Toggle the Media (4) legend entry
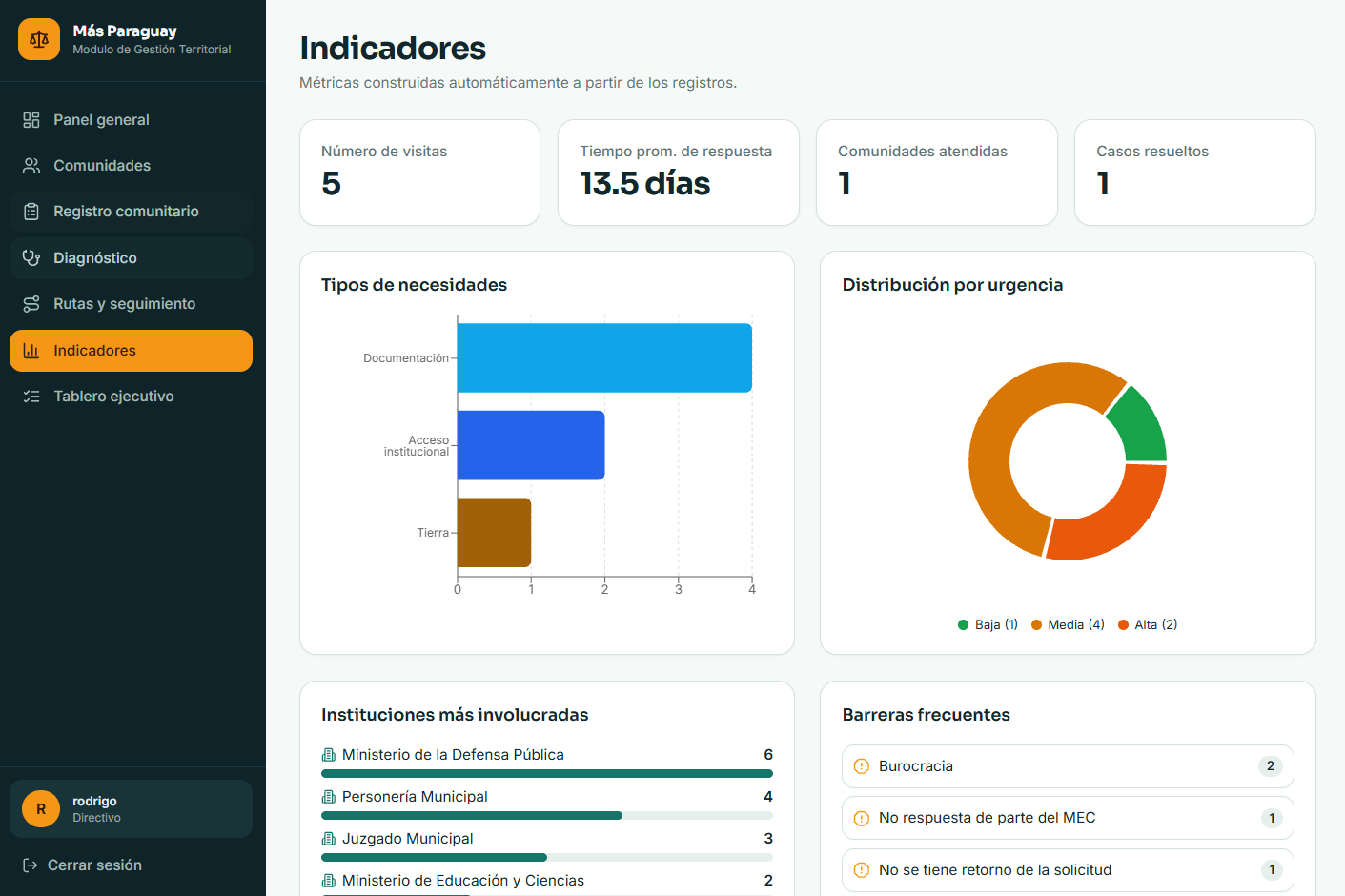This screenshot has width=1345, height=896. coord(1068,625)
